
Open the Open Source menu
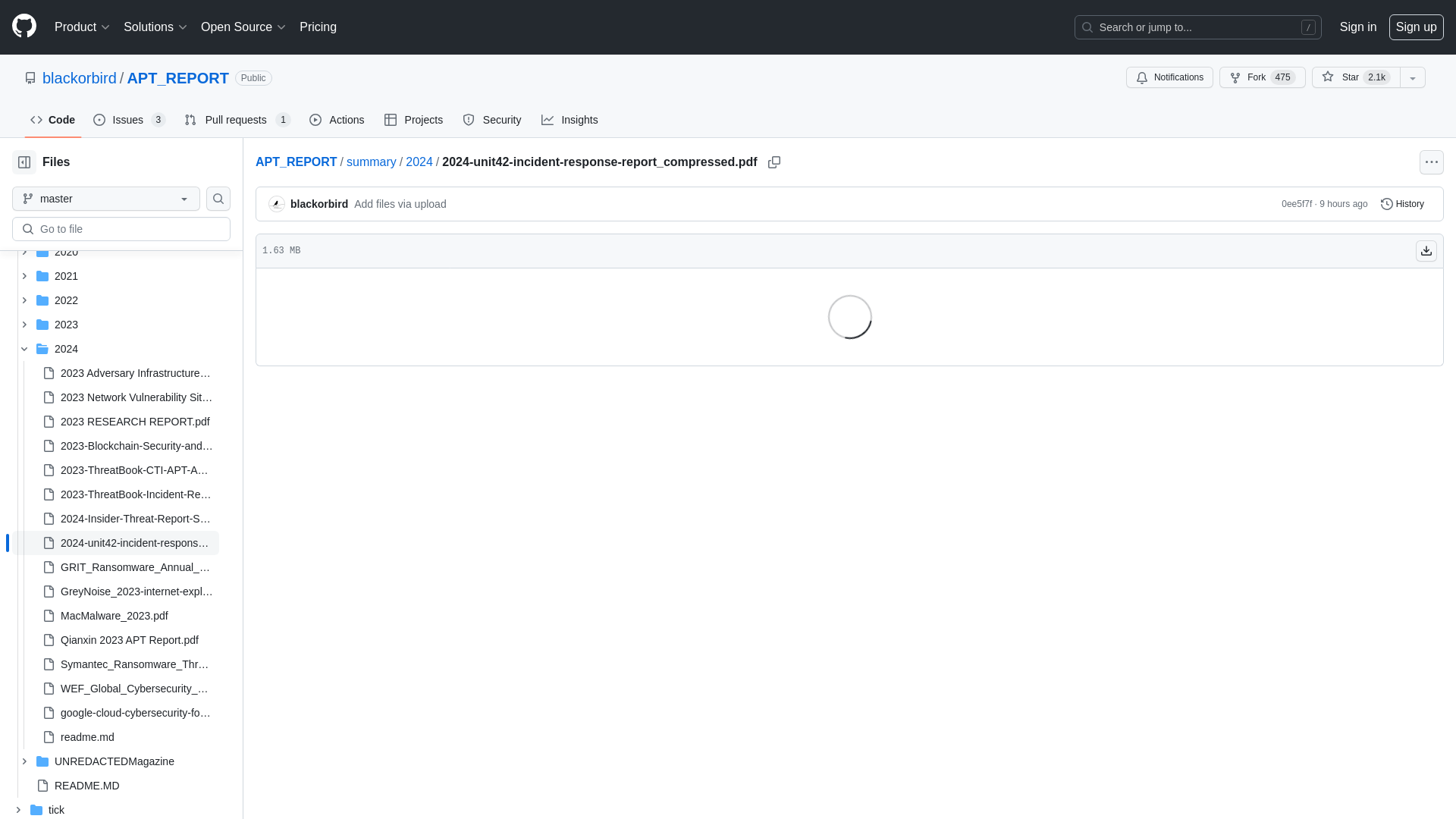(243, 27)
